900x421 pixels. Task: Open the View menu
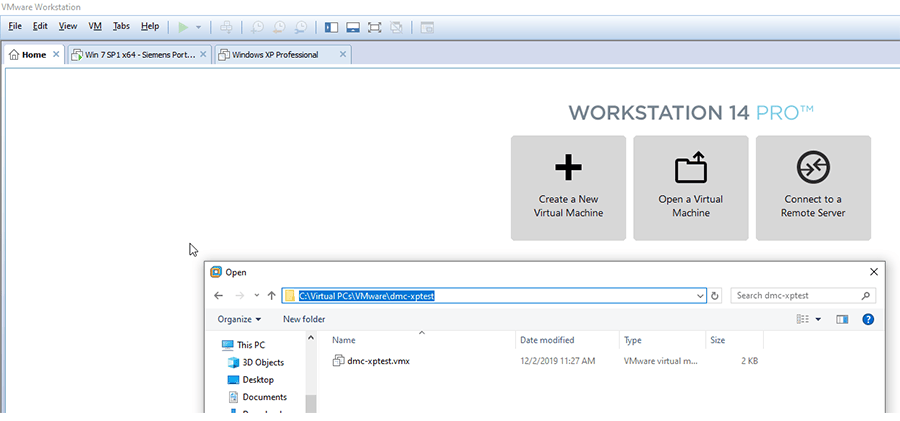click(68, 26)
